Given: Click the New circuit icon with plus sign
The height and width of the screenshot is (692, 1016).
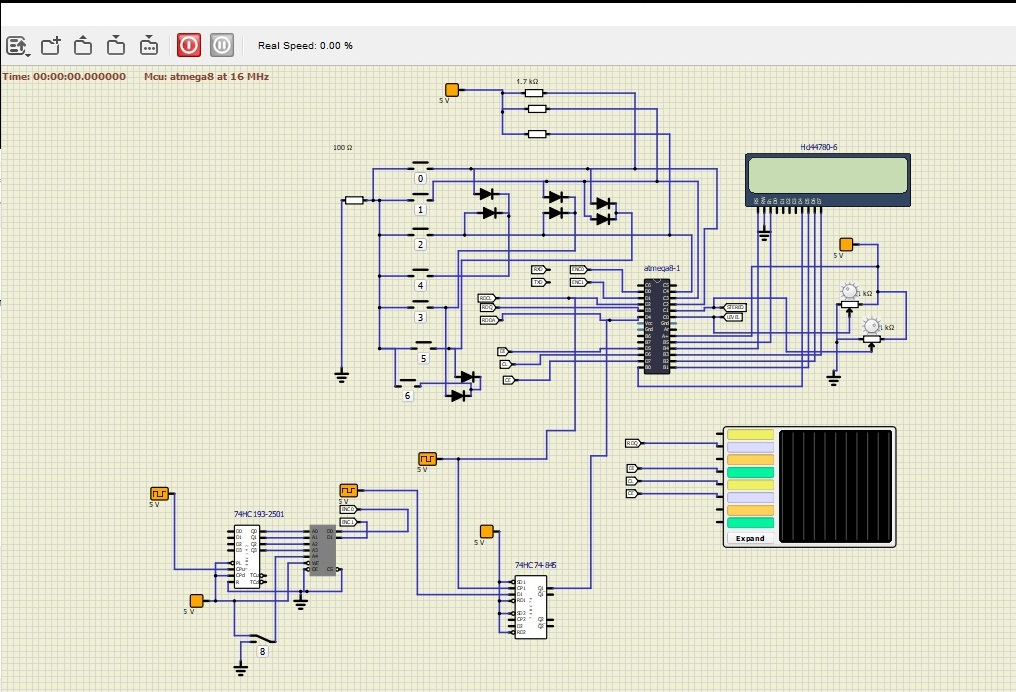Looking at the screenshot, I should (x=51, y=45).
